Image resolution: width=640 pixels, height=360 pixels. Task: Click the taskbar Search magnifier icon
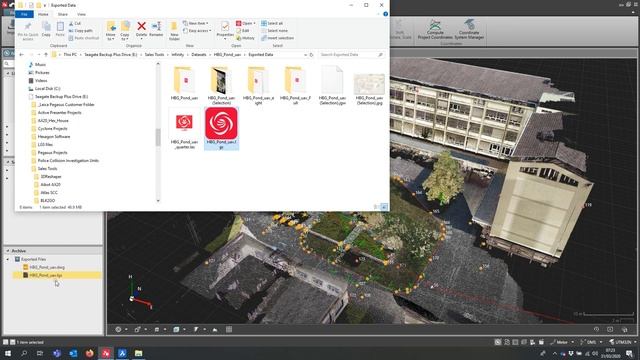click(24, 353)
